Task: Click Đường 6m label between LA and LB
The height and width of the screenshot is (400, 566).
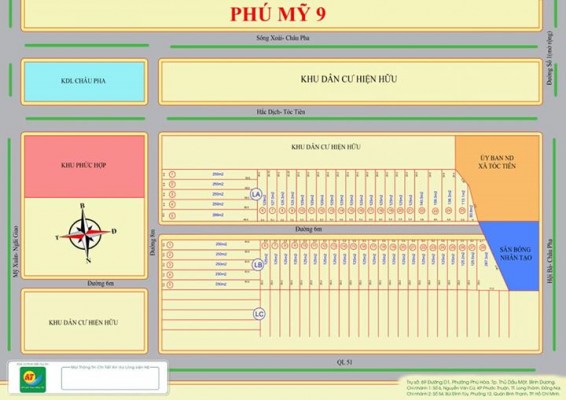Action: tap(308, 229)
